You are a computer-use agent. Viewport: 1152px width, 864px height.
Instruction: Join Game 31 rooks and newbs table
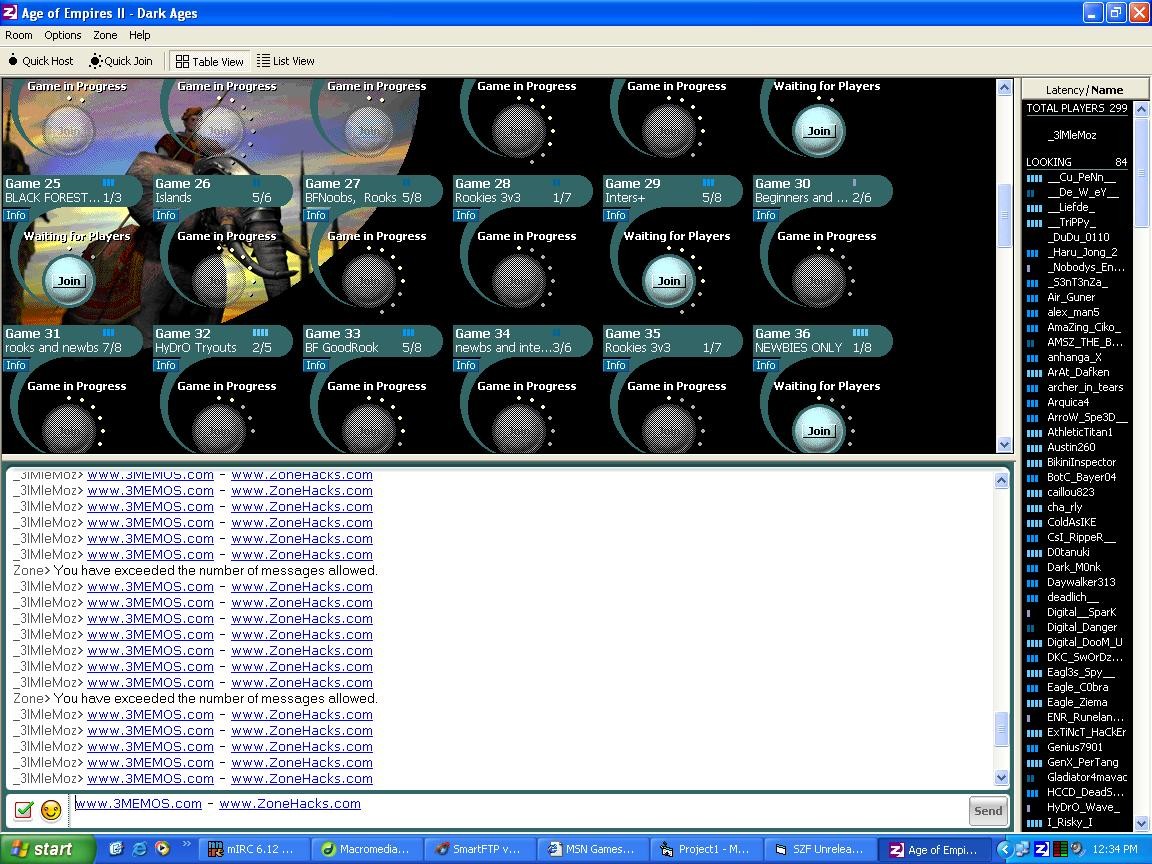point(68,281)
